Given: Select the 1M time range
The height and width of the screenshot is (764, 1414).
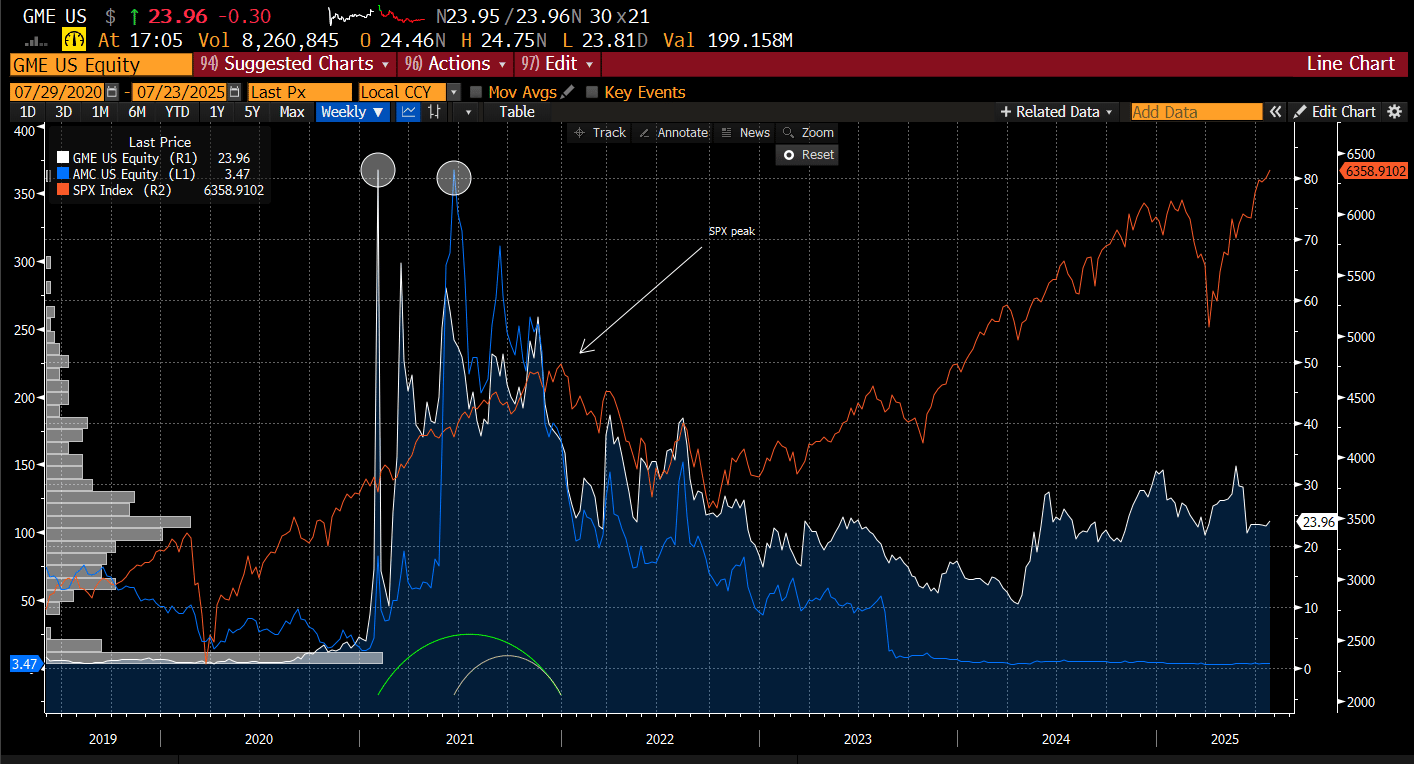Looking at the screenshot, I should tap(100, 112).
